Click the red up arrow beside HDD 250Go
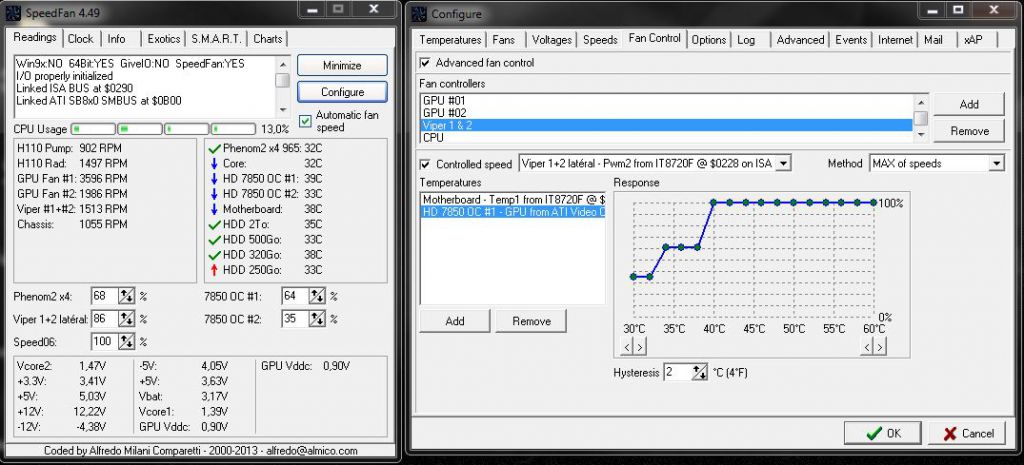This screenshot has width=1024, height=465. tap(214, 270)
